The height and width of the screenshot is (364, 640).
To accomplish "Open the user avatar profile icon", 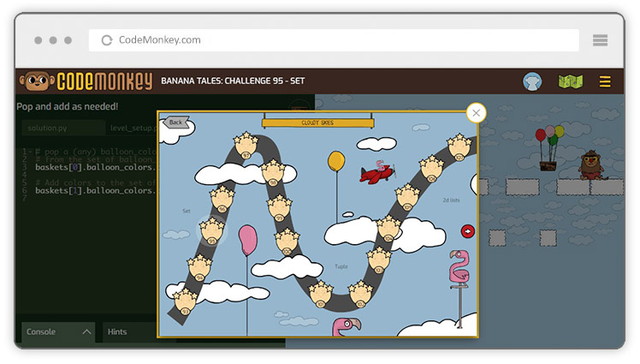I will (532, 81).
